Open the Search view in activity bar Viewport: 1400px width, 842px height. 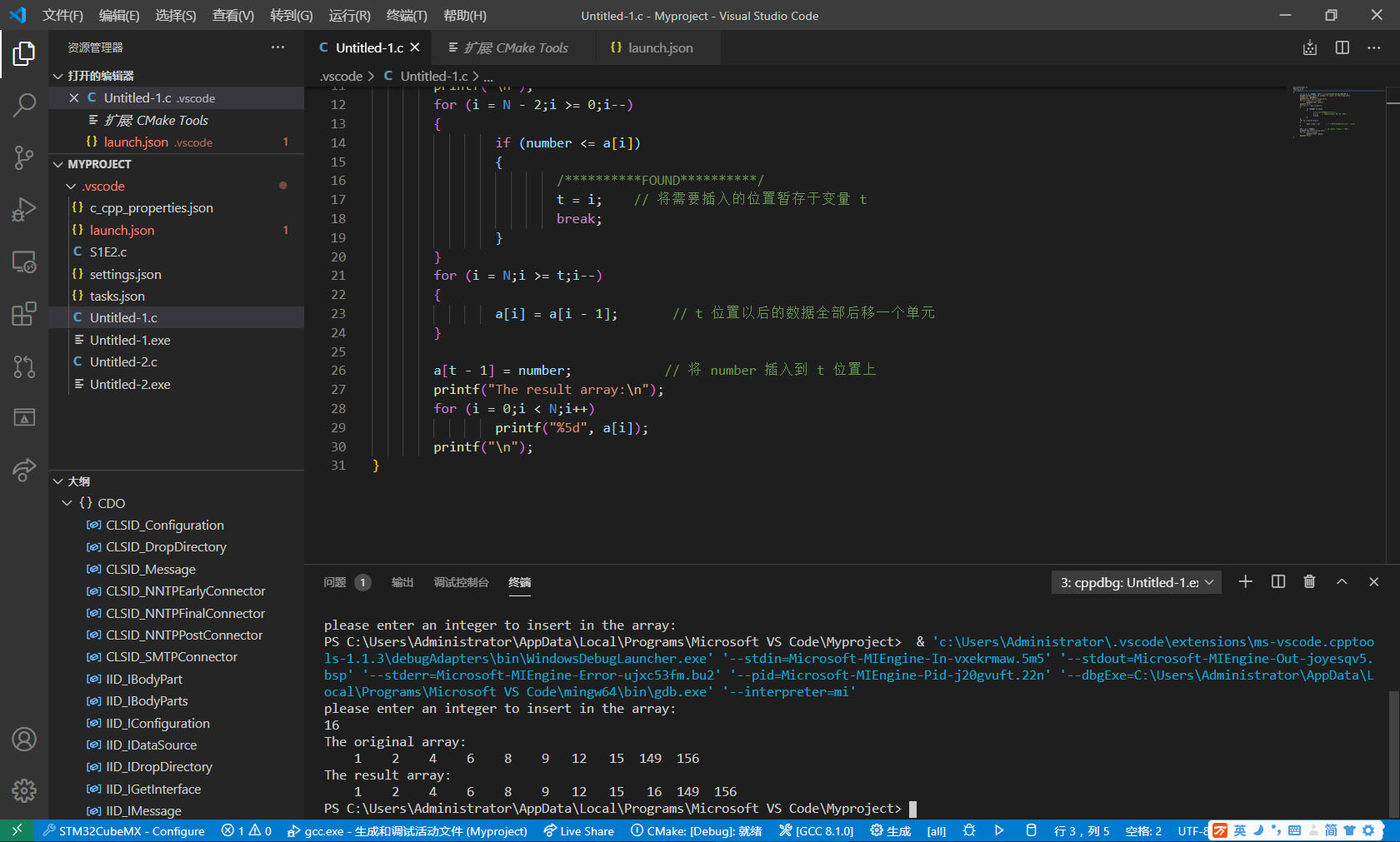point(24,105)
